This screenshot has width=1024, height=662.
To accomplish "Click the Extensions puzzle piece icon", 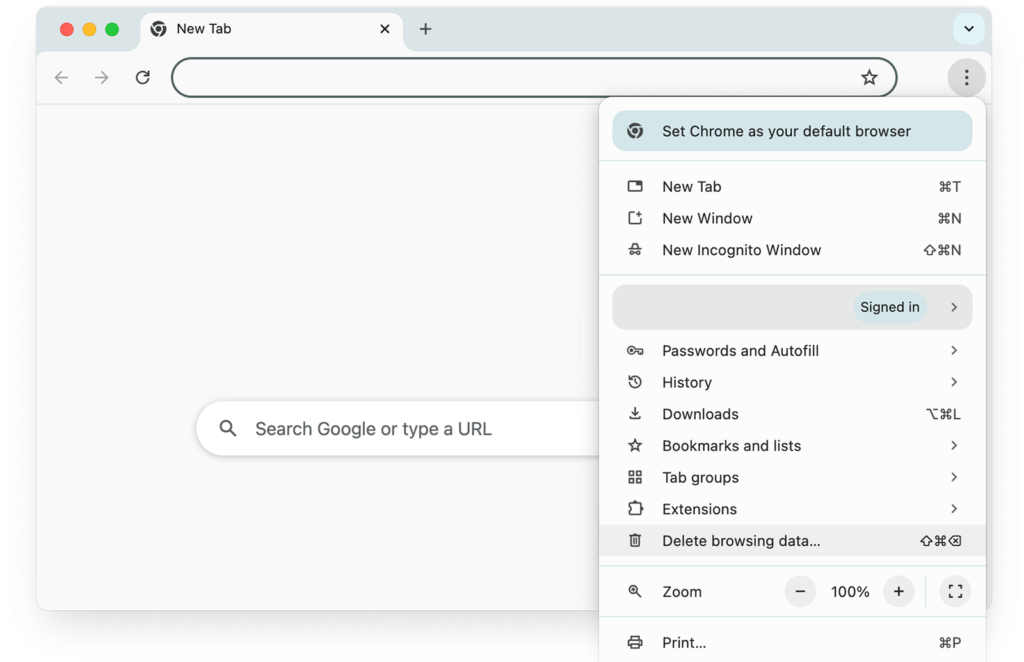I will pos(635,509).
